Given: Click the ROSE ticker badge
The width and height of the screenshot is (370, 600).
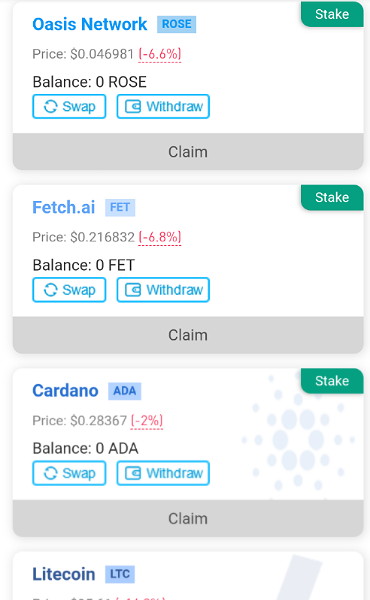Looking at the screenshot, I should coord(176,24).
